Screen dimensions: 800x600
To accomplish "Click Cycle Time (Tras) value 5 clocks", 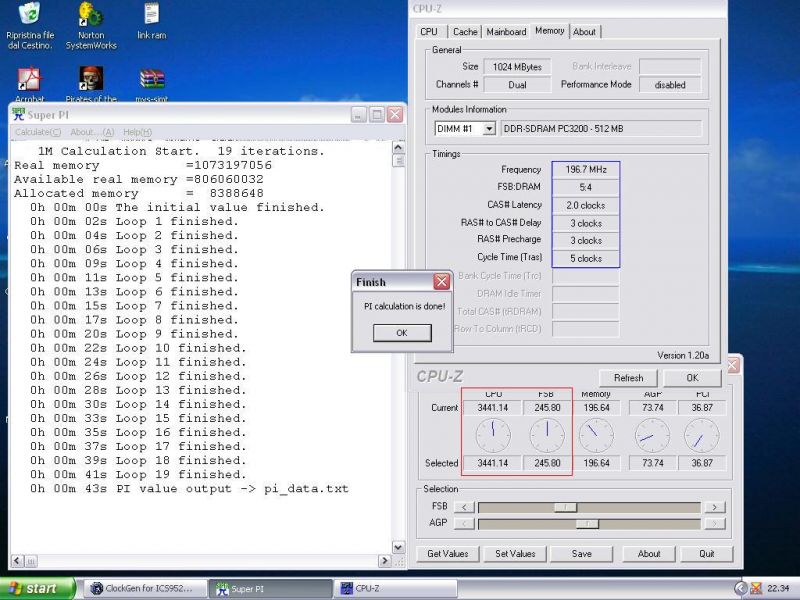I will click(x=586, y=259).
